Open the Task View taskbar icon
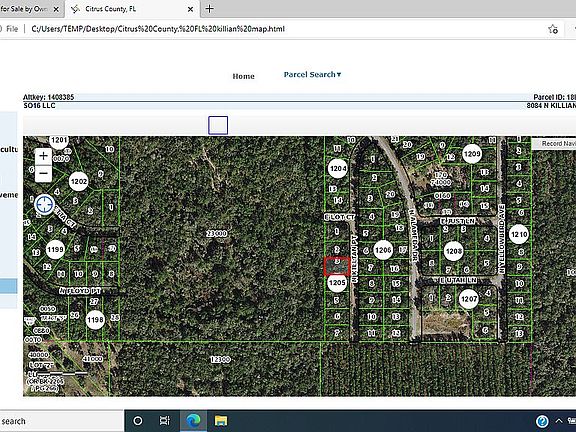 click(165, 421)
